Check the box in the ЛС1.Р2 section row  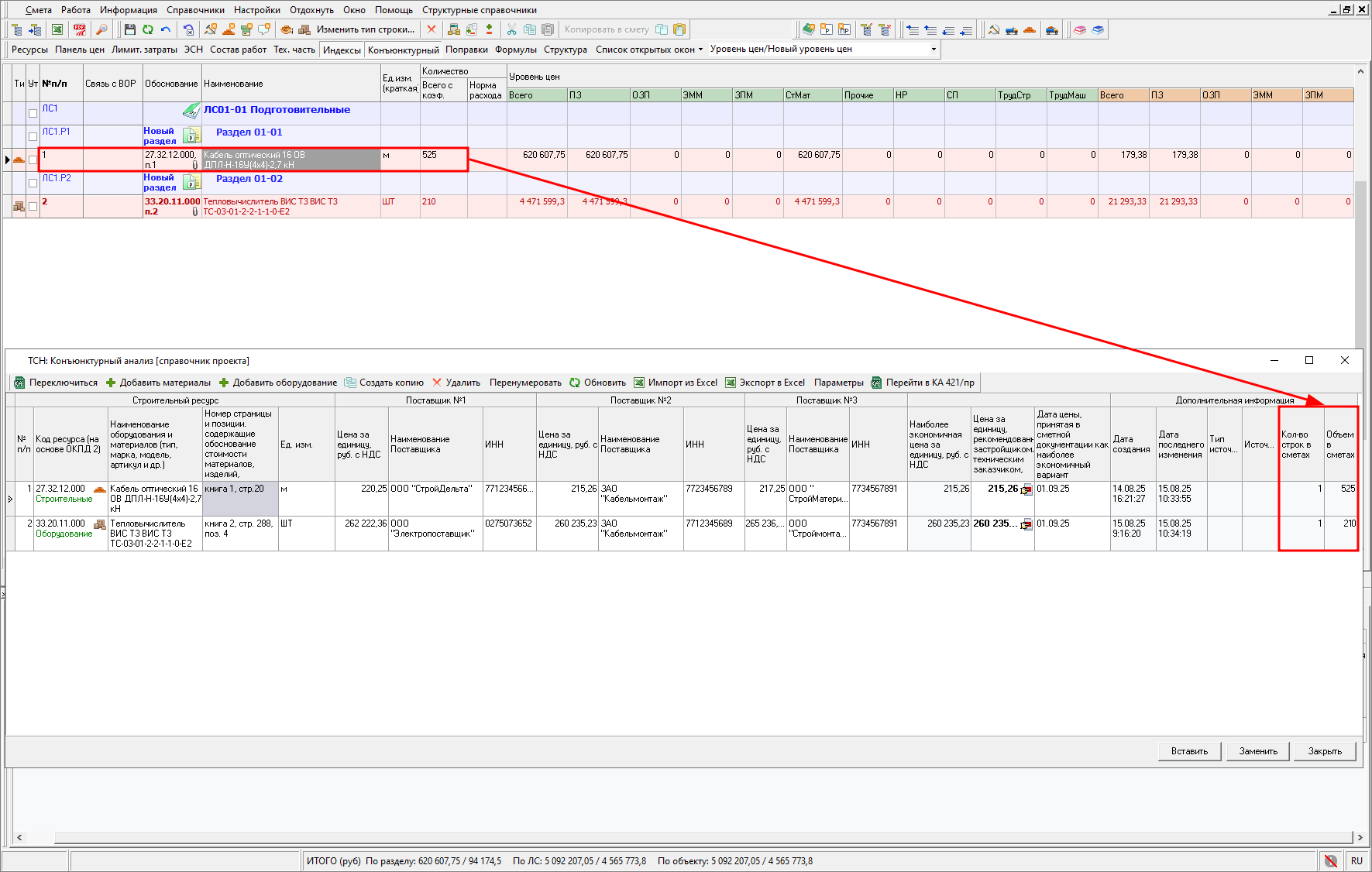click(33, 183)
